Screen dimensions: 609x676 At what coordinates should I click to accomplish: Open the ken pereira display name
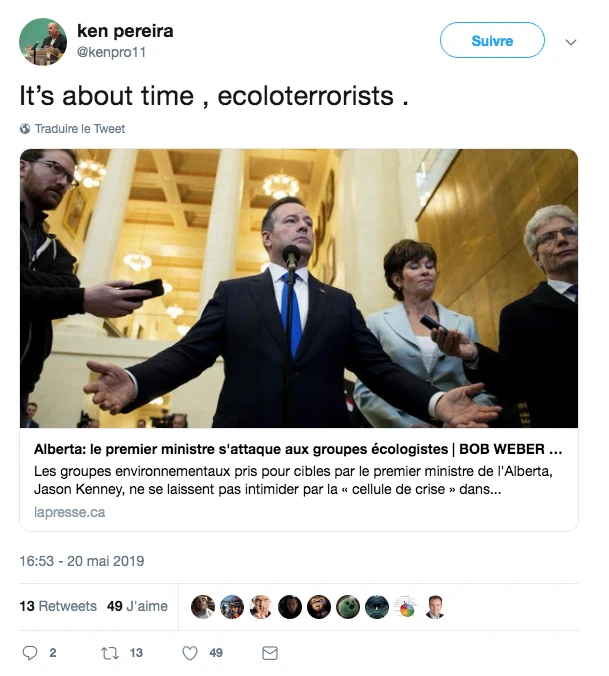125,31
